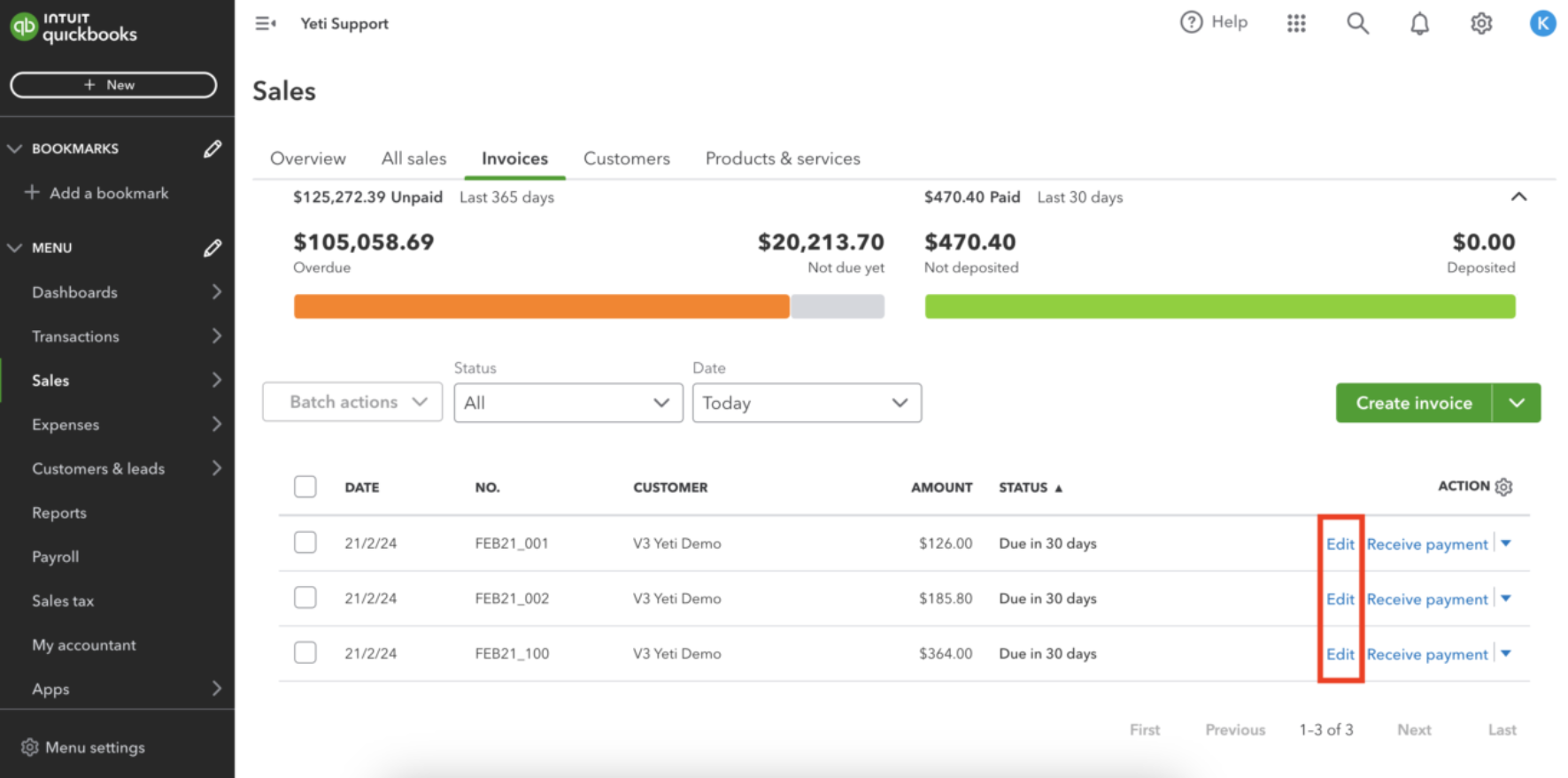The height and width of the screenshot is (778, 1568).
Task: Switch to the Customers tab
Action: coord(626,158)
